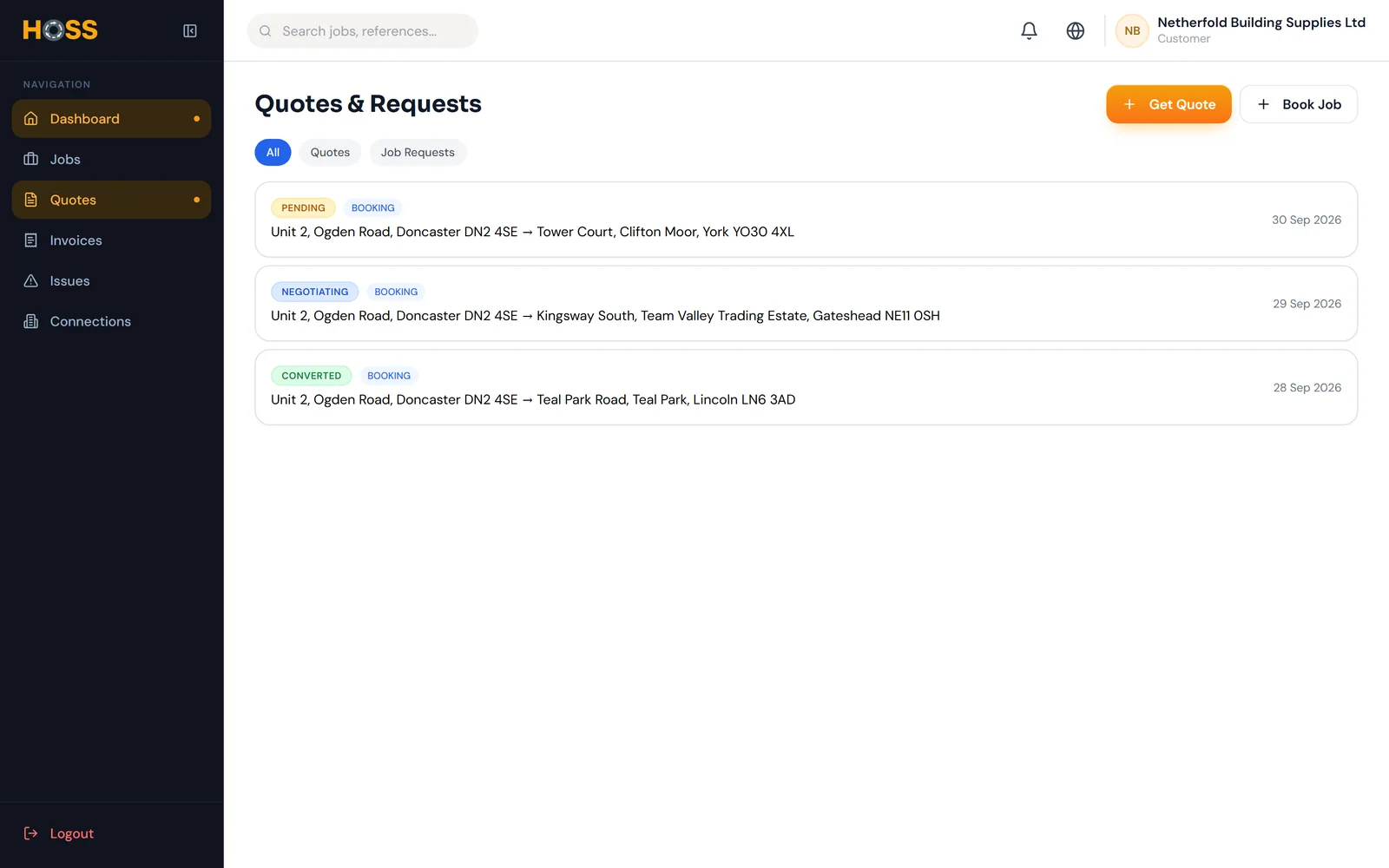Go to Jobs page

tap(111, 159)
